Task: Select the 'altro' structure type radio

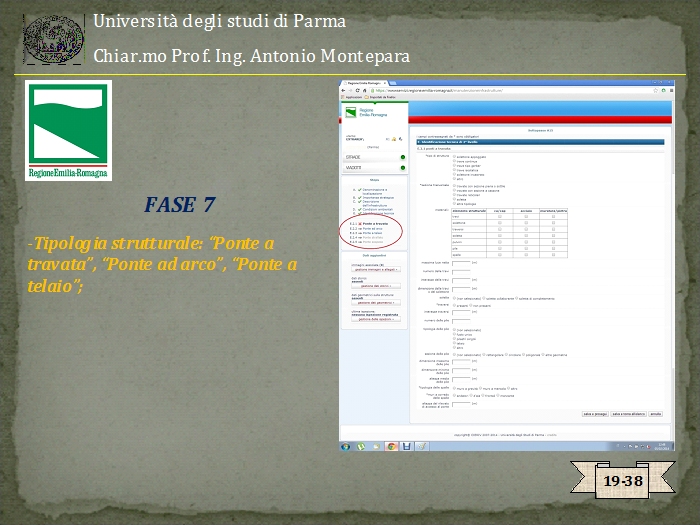Action: click(x=455, y=180)
